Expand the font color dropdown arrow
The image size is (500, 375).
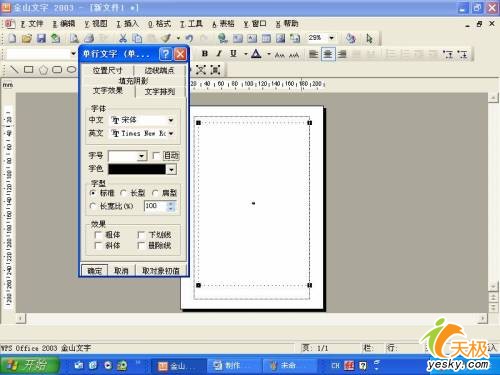[x=269, y=54]
